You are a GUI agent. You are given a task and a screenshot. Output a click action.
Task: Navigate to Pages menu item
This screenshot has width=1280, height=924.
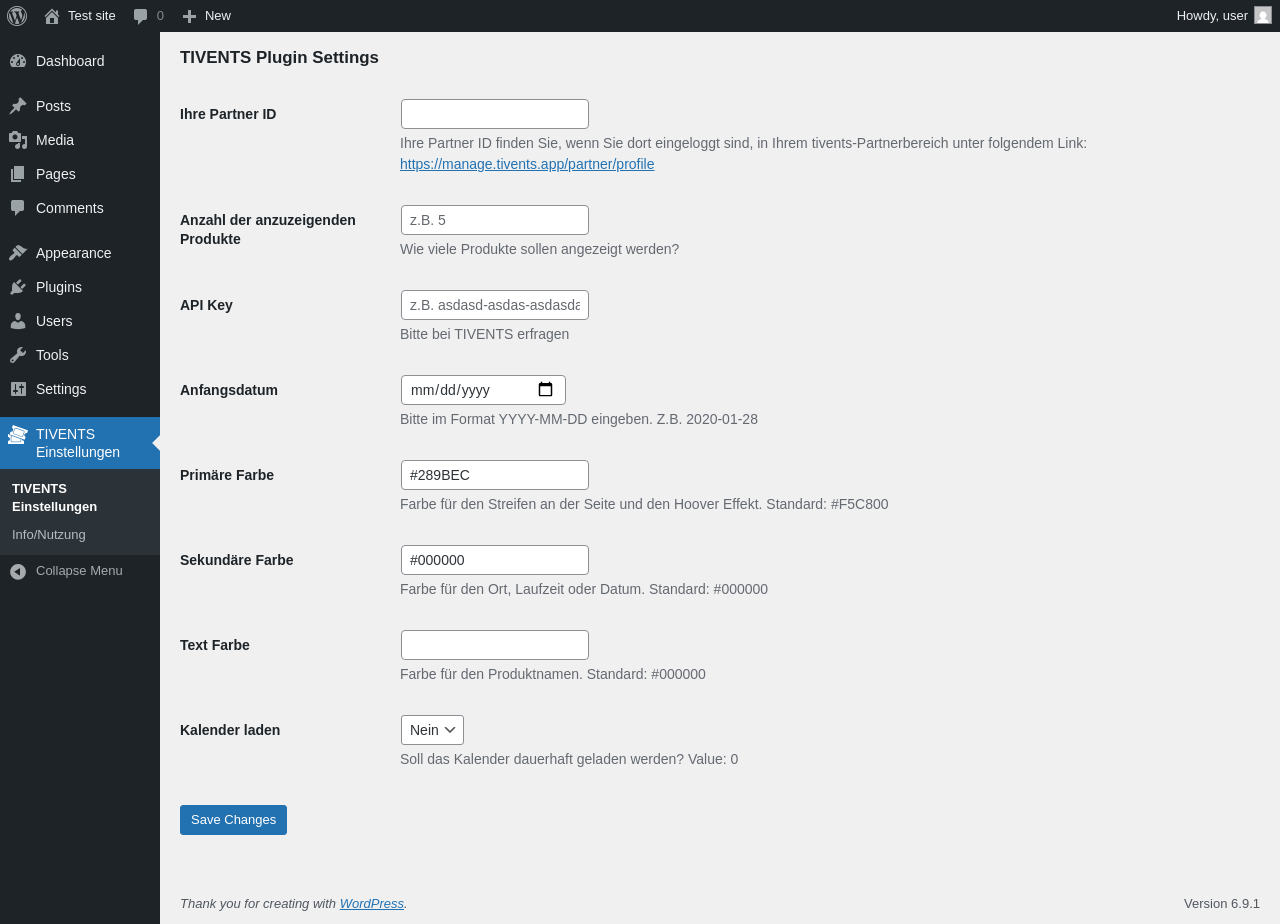coord(80,174)
